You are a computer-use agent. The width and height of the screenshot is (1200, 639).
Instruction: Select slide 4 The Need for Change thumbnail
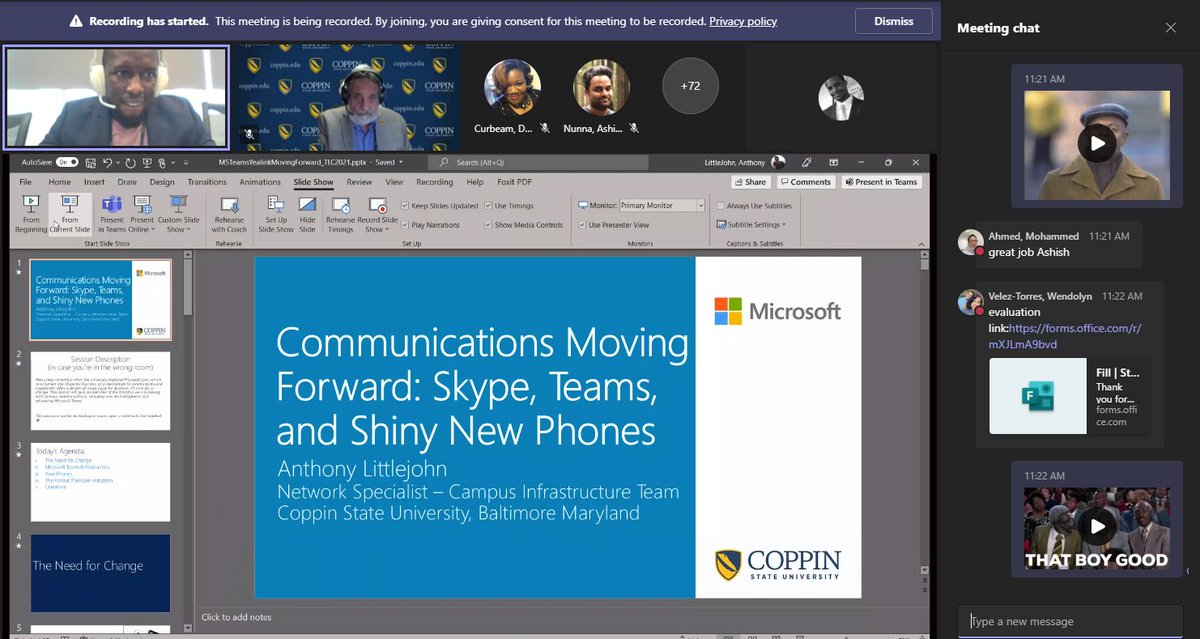(x=100, y=573)
